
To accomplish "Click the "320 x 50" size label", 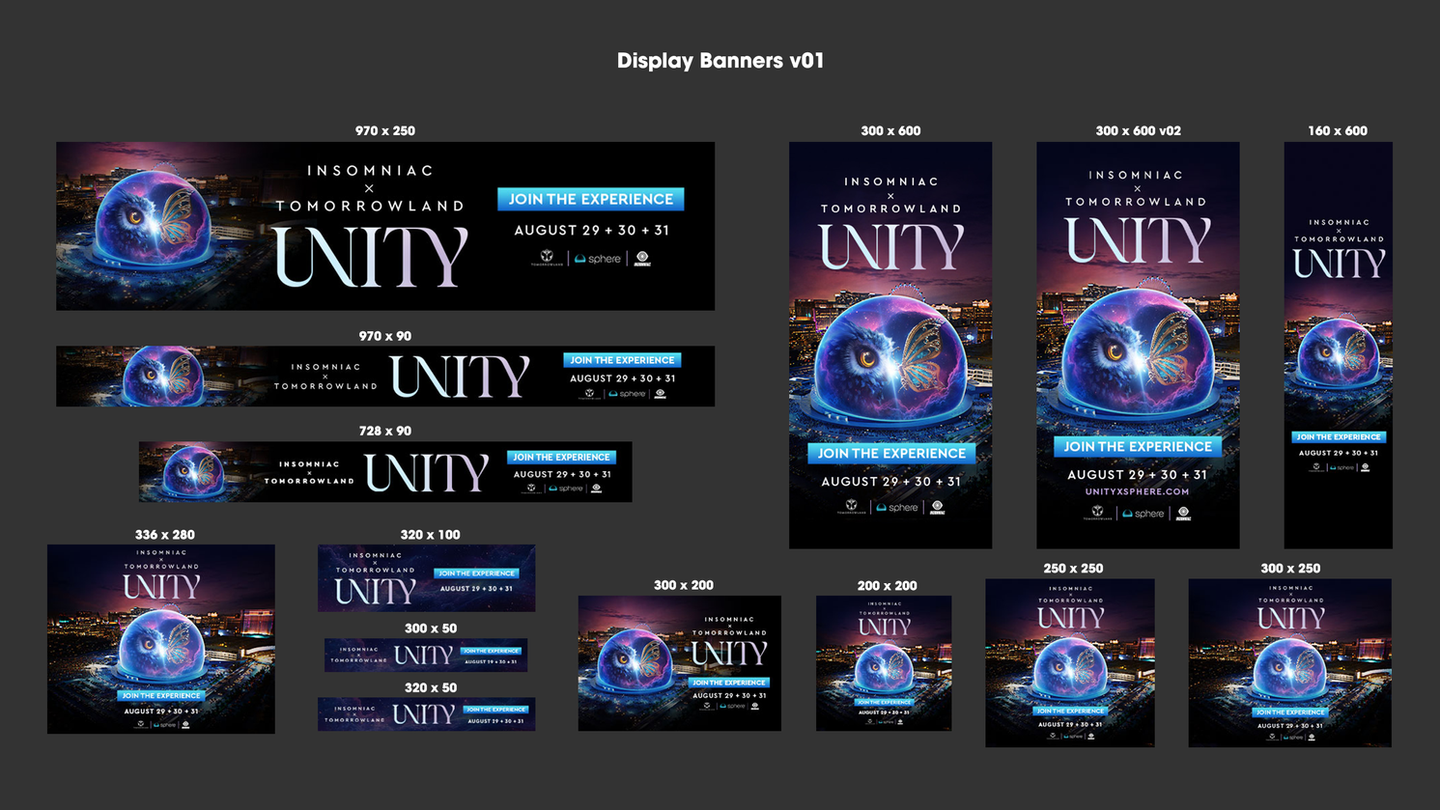I will 431,688.
